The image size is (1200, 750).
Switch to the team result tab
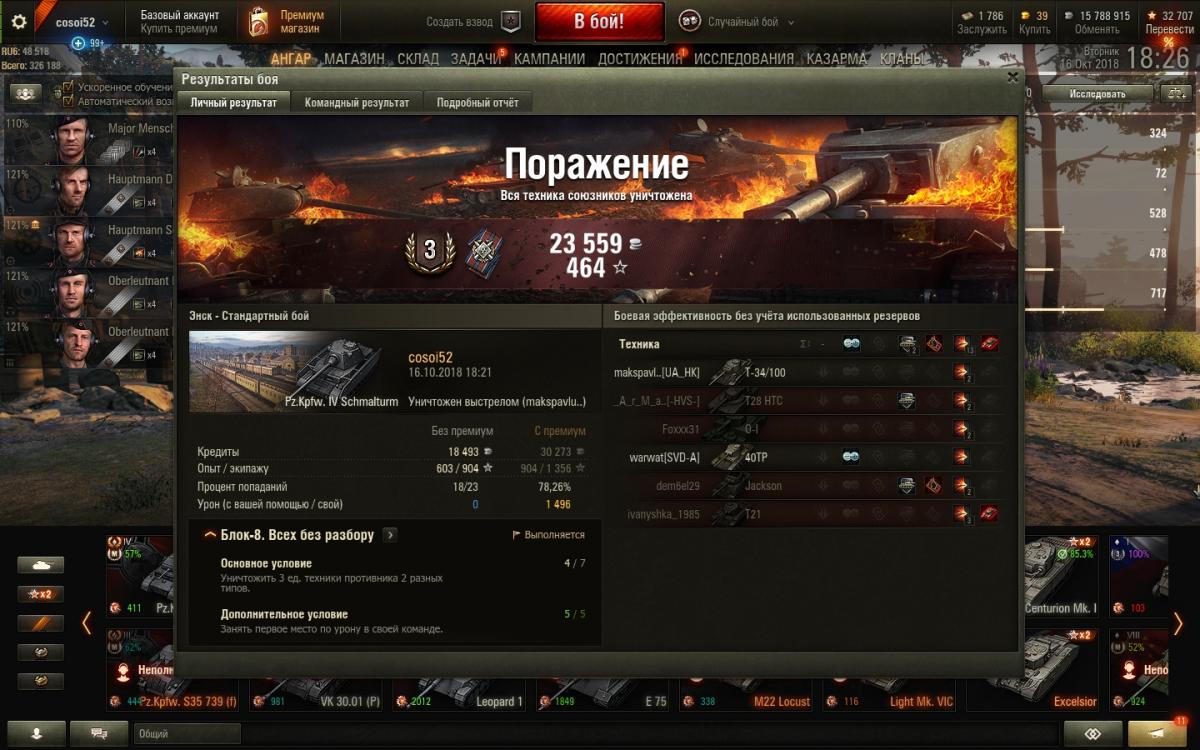point(357,103)
